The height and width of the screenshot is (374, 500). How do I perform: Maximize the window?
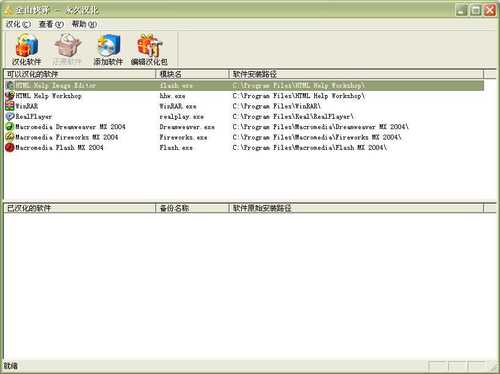pos(476,10)
